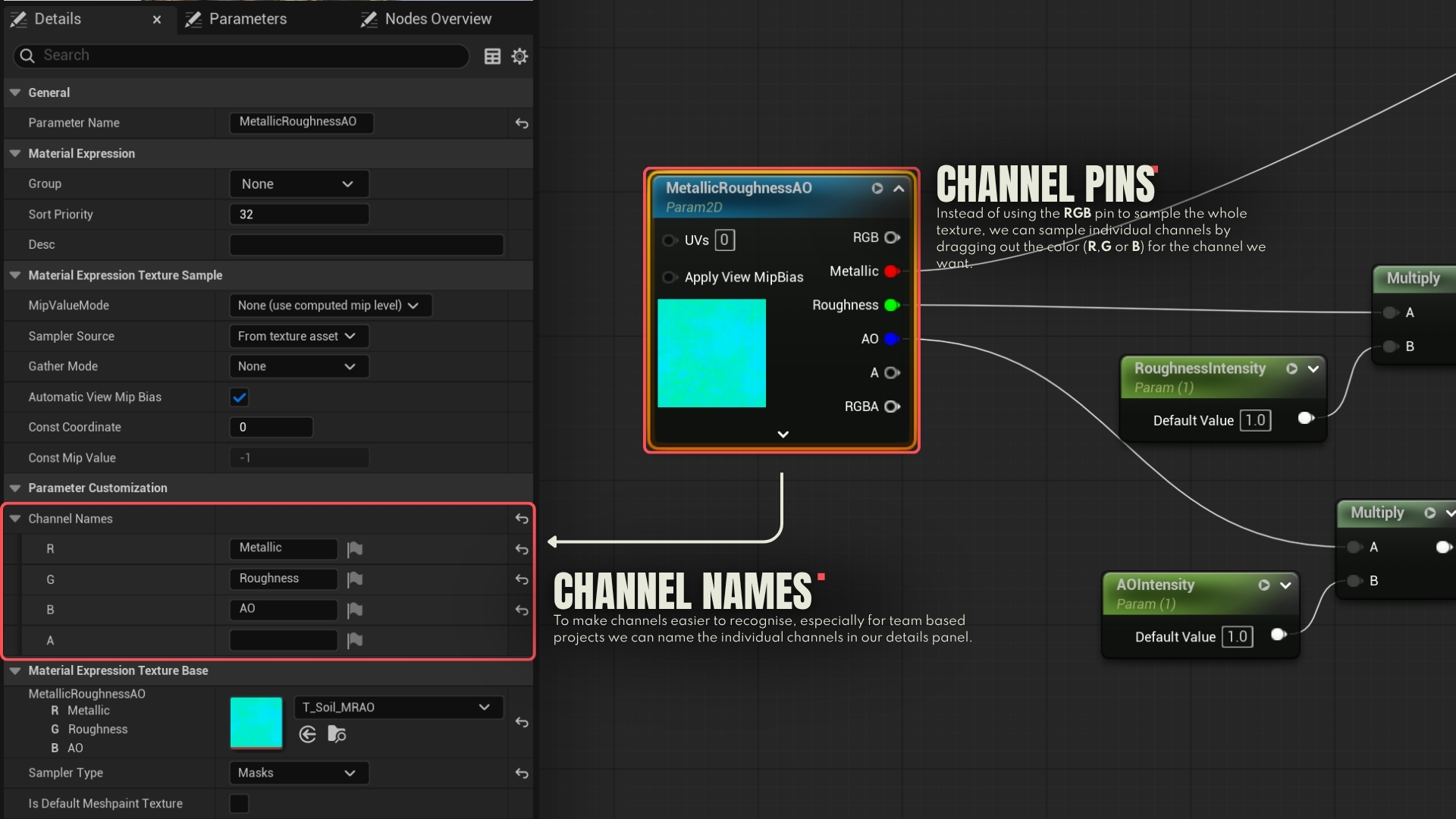This screenshot has width=1456, height=819.
Task: Click the property matrix table view icon
Action: tap(492, 56)
